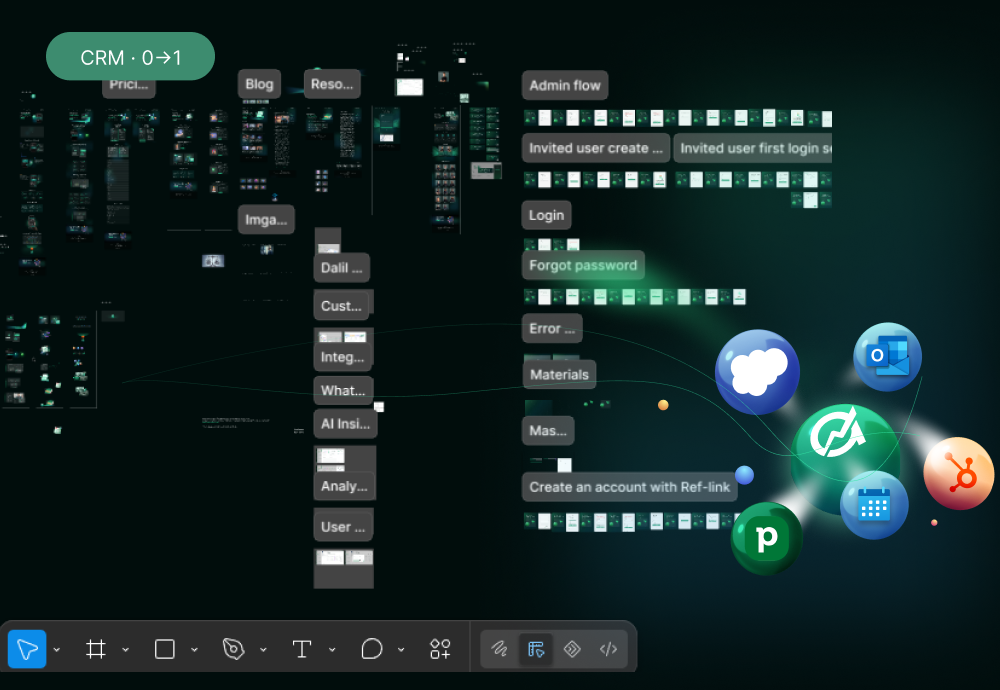This screenshot has width=1000, height=690.
Task: Expand the Text tool options chevron
Action: 332,650
